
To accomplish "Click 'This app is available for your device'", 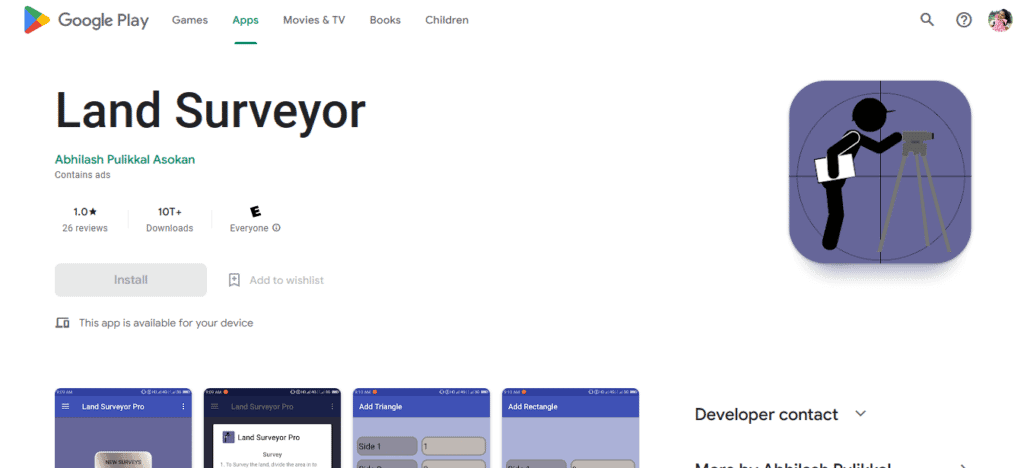I will point(166,323).
